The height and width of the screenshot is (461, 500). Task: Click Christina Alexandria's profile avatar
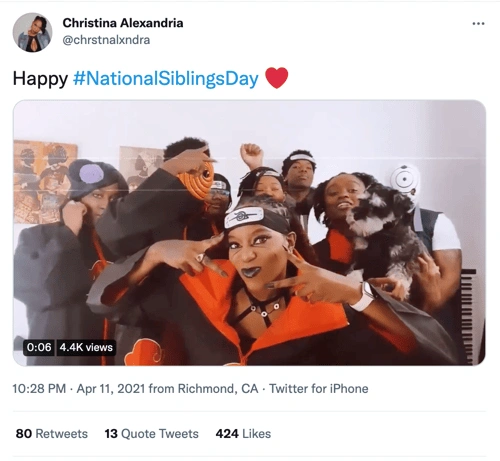[x=32, y=32]
